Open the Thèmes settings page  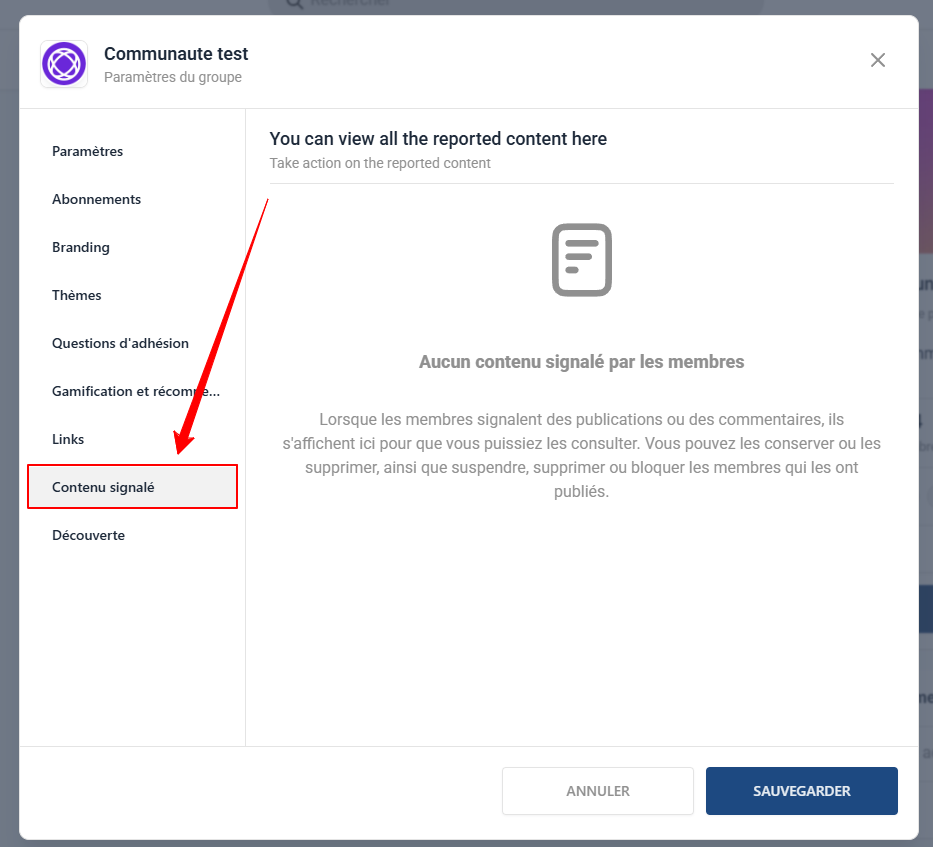(x=77, y=296)
